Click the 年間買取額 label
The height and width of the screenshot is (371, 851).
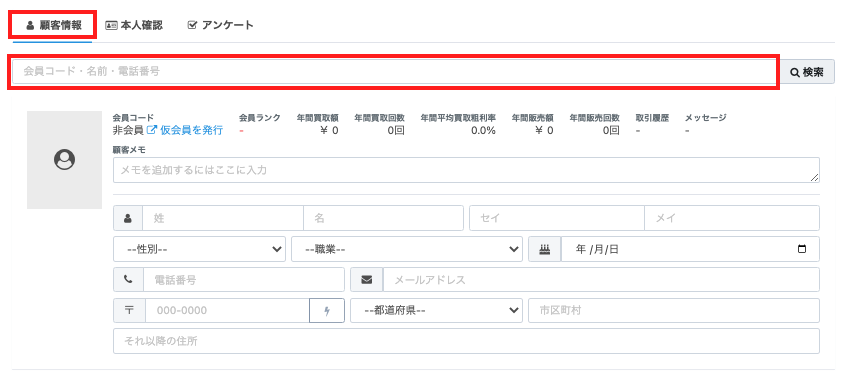[317, 117]
